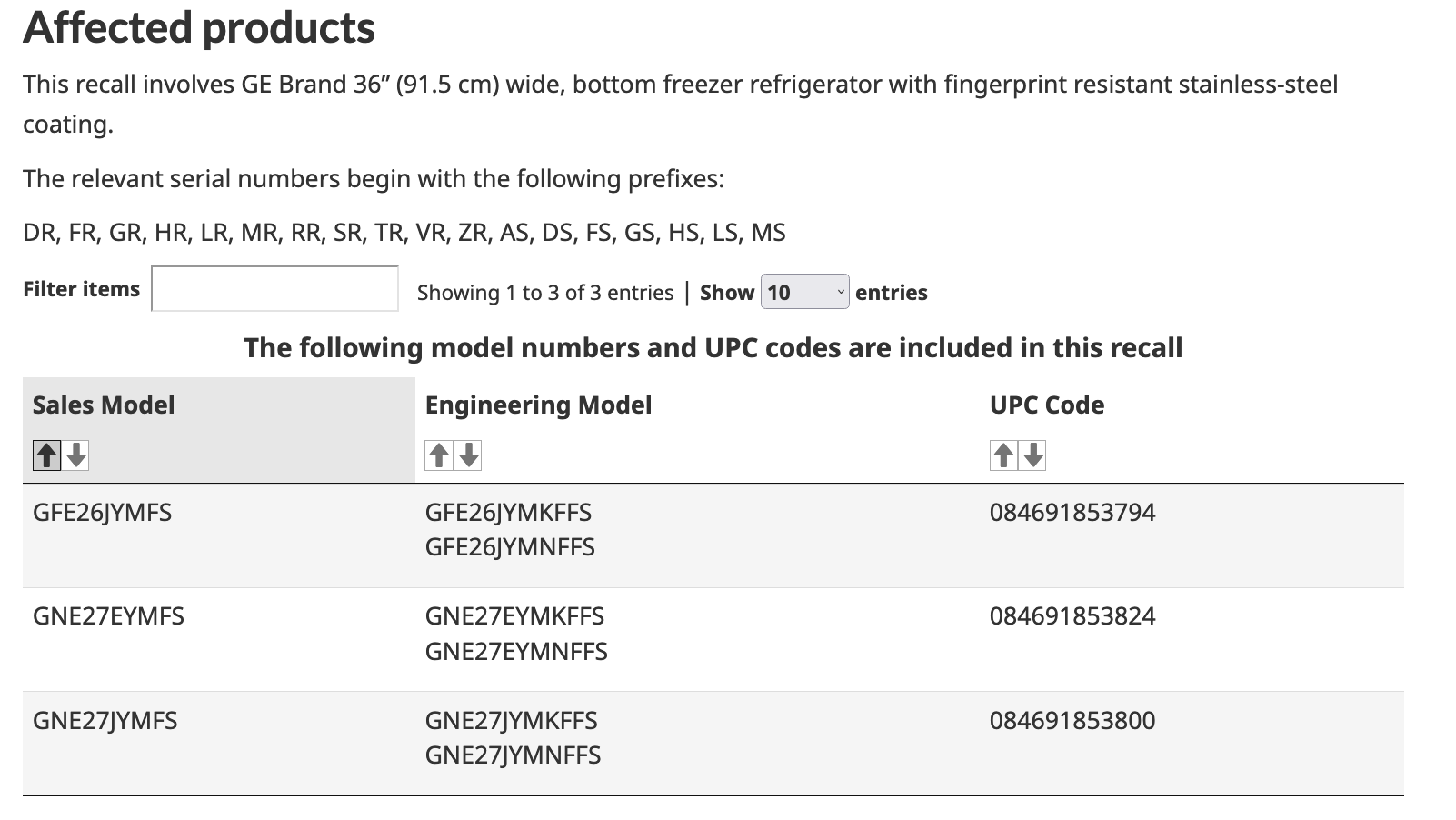Click UPC code 084691853824
This screenshot has width=1456, height=820.
tap(1072, 616)
